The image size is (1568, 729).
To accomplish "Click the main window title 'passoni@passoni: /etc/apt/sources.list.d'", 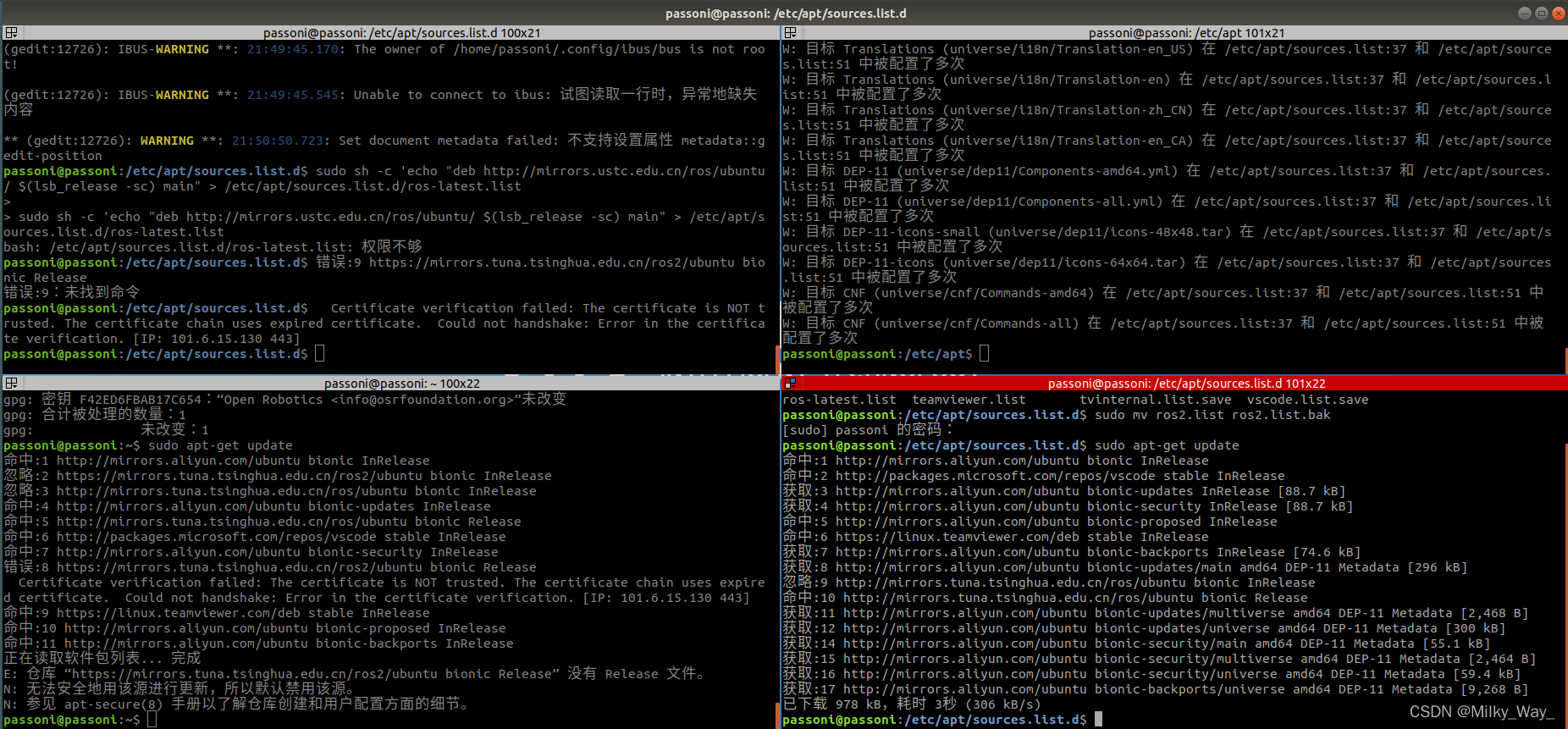I will pos(786,13).
